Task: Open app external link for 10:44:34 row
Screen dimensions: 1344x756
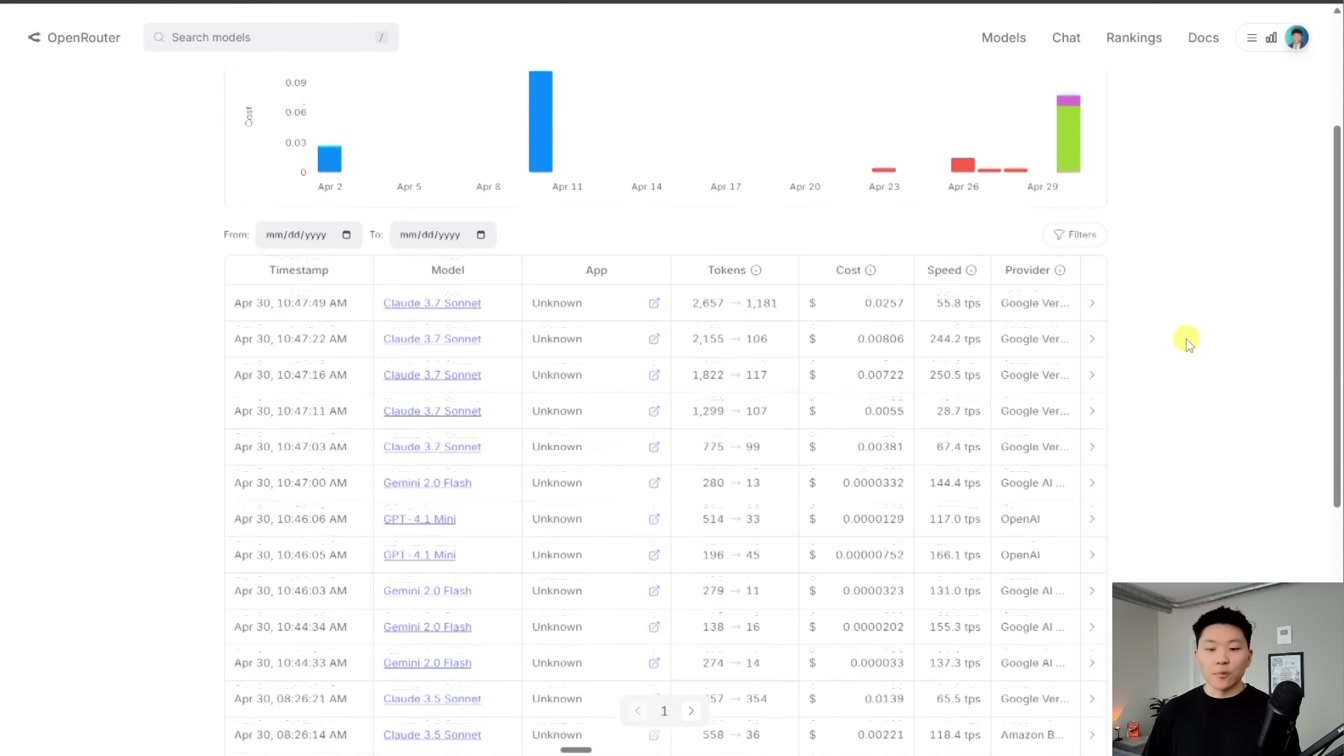Action: tap(654, 627)
